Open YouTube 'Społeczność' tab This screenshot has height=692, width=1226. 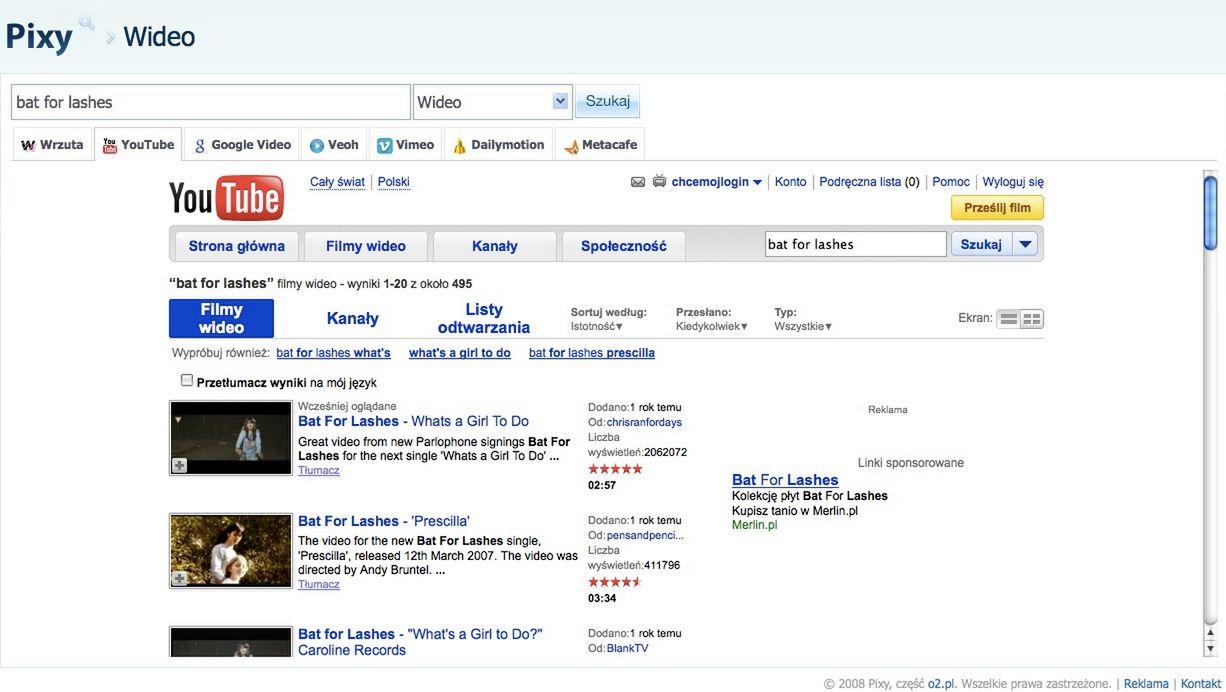pyautogui.click(x=624, y=246)
